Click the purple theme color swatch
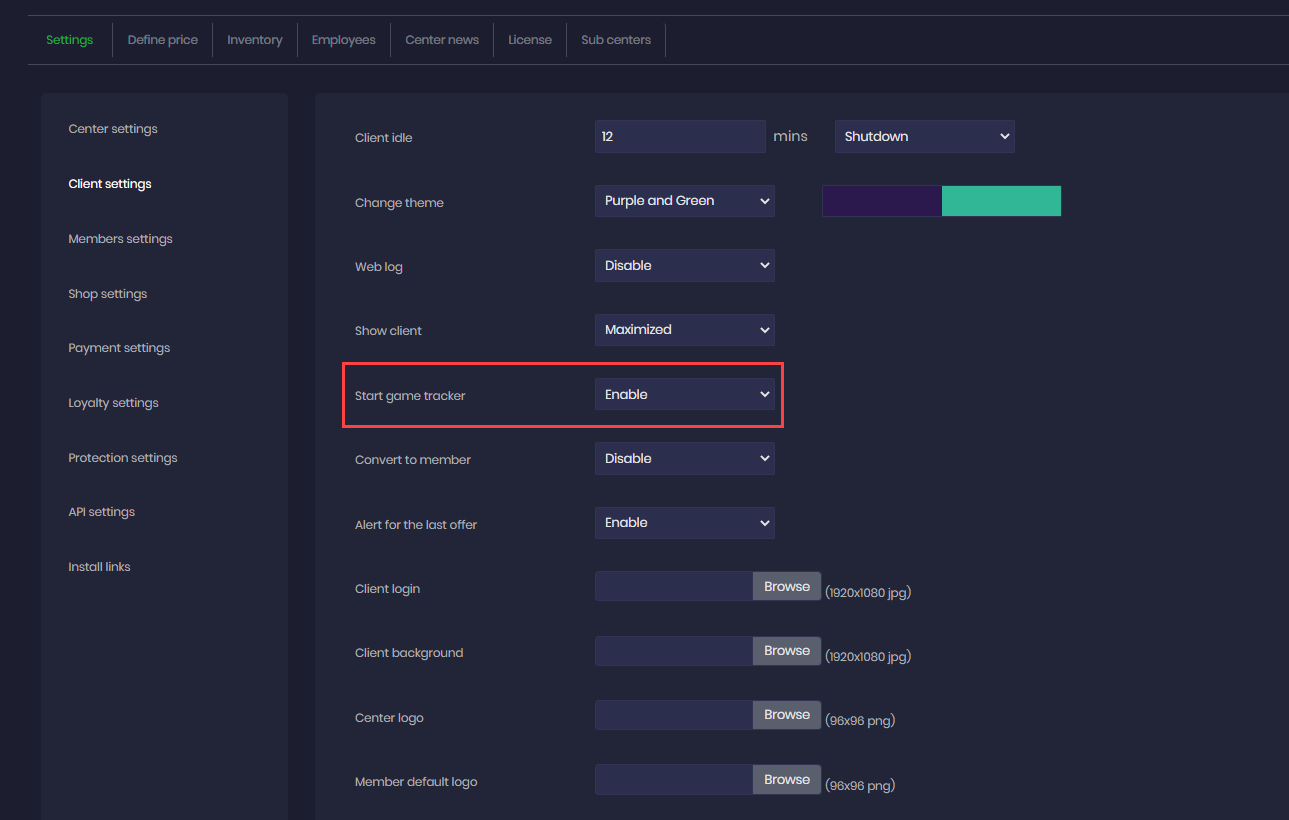This screenshot has height=820, width=1289. [x=881, y=201]
